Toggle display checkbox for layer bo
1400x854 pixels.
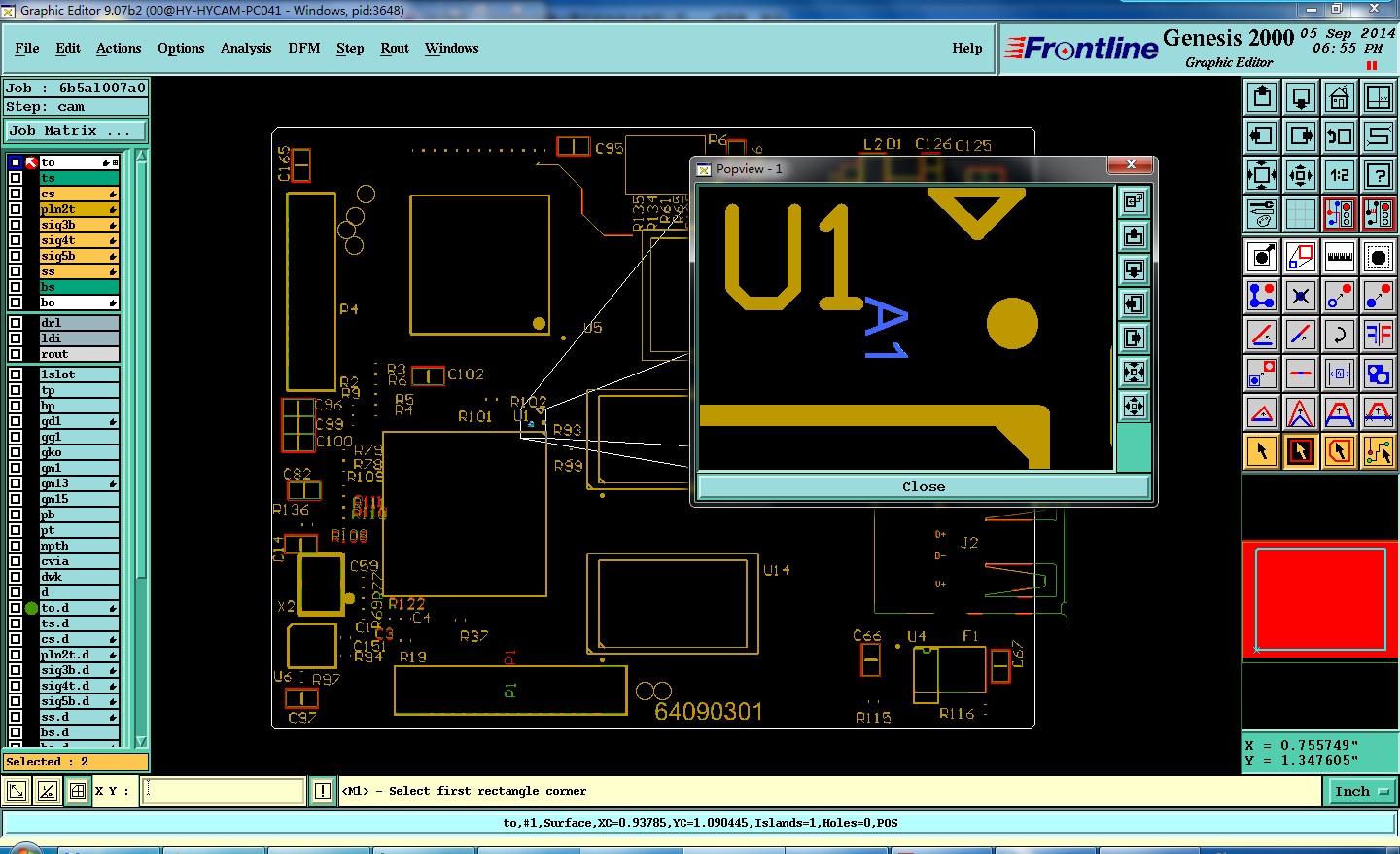coord(16,302)
